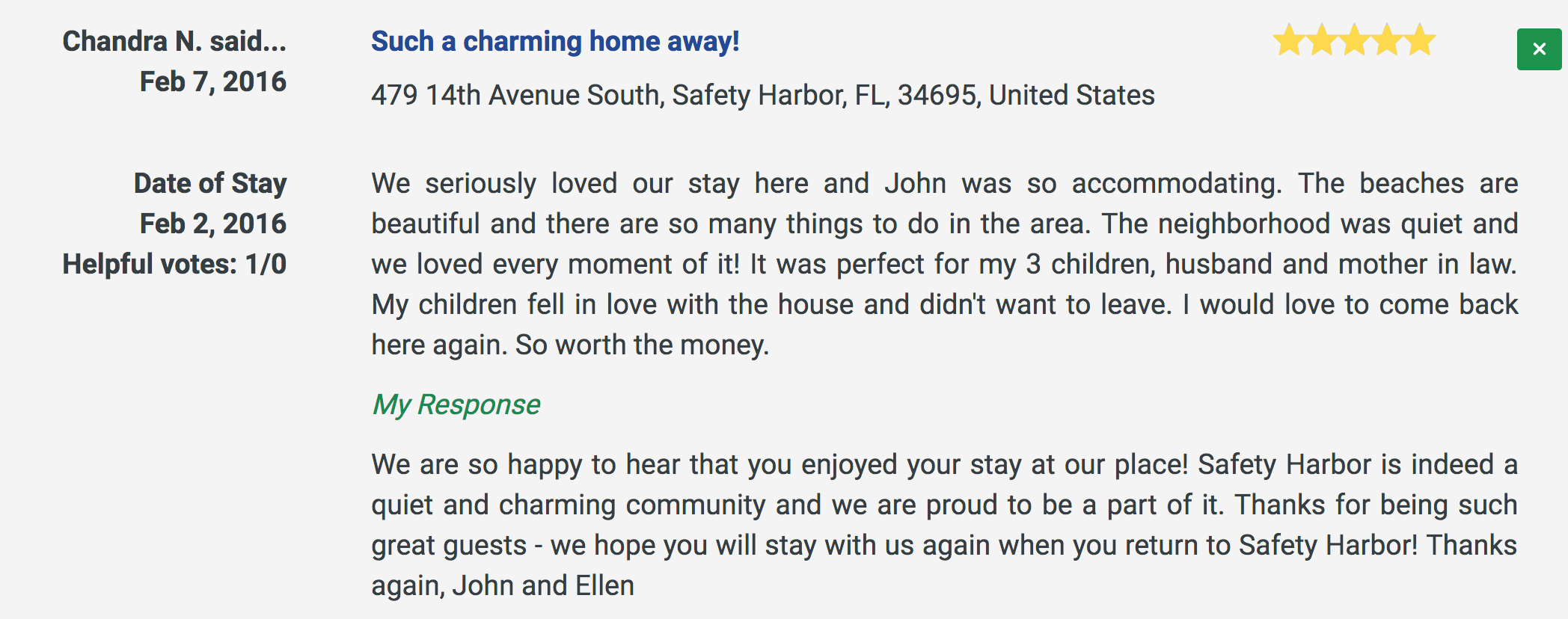Click "United States" in the address line

(x=1072, y=96)
